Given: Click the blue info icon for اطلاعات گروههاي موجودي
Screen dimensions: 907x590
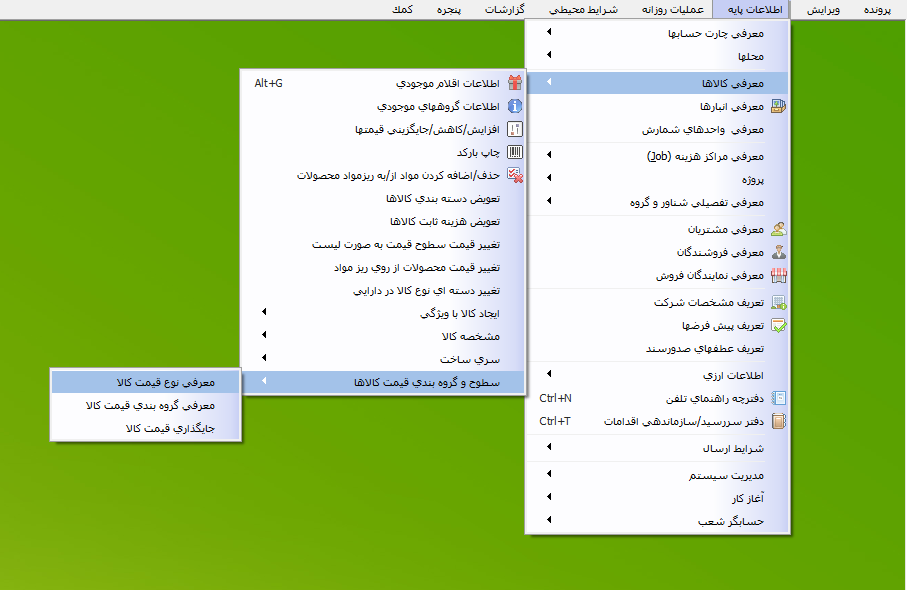Looking at the screenshot, I should 515,106.
